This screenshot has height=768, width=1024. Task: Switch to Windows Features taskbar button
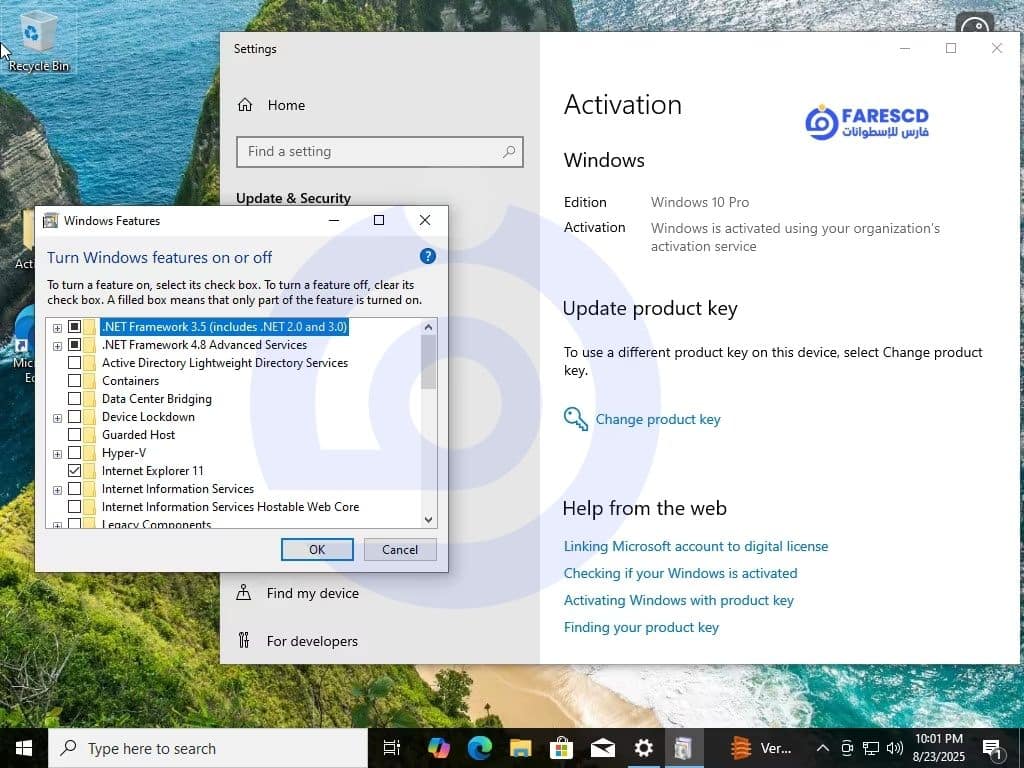pyautogui.click(x=684, y=748)
